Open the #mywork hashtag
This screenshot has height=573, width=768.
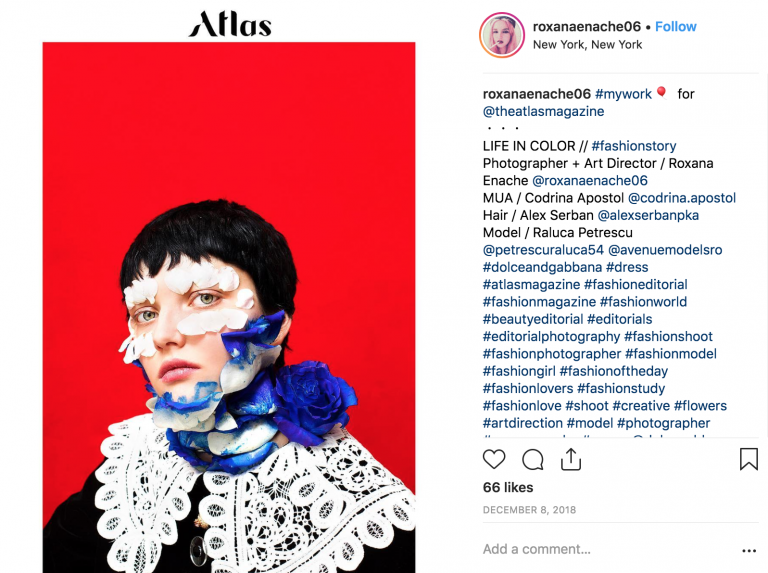[x=623, y=94]
